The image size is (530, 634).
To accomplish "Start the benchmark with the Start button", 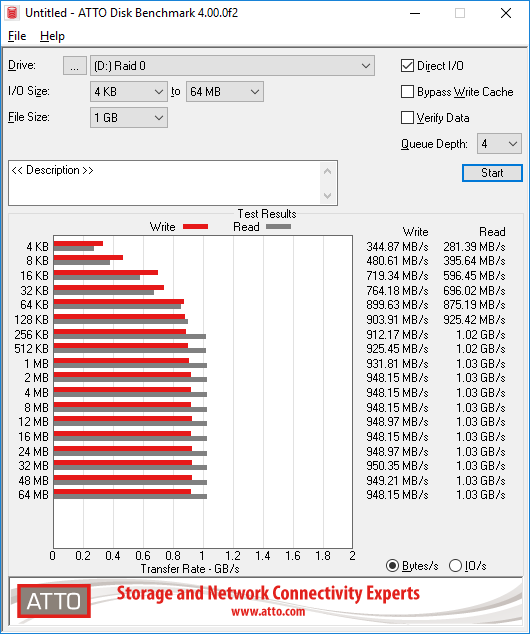I will [492, 173].
